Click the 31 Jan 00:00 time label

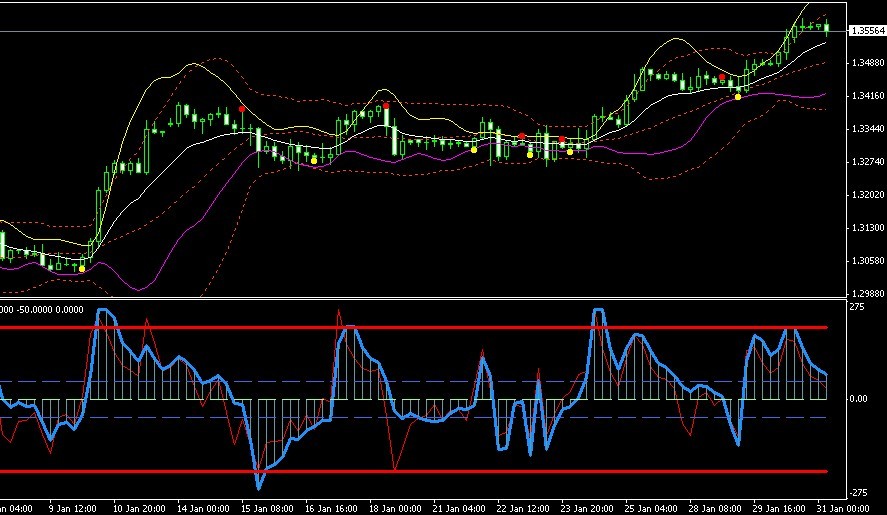coord(843,508)
